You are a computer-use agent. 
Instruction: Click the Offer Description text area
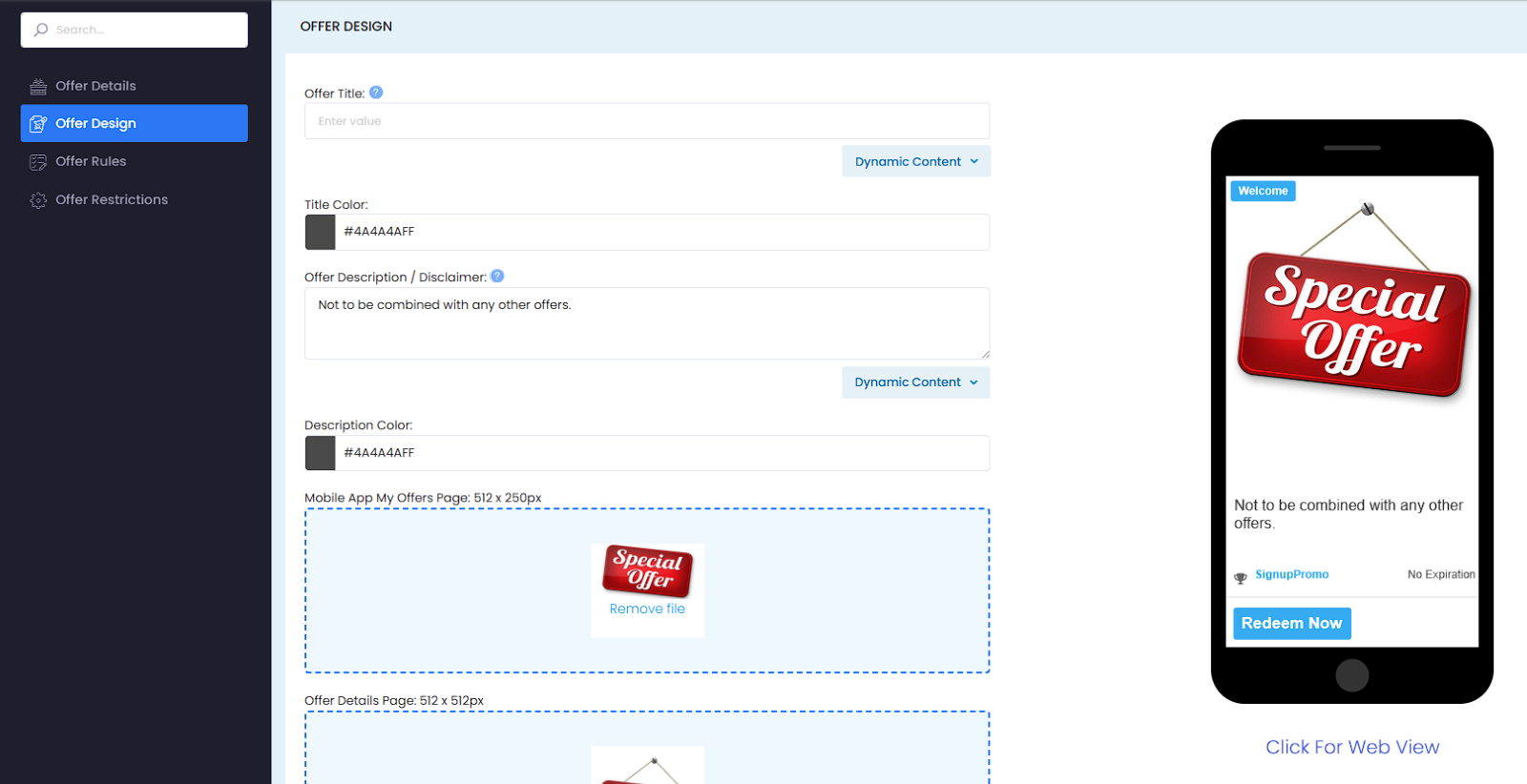(x=647, y=323)
